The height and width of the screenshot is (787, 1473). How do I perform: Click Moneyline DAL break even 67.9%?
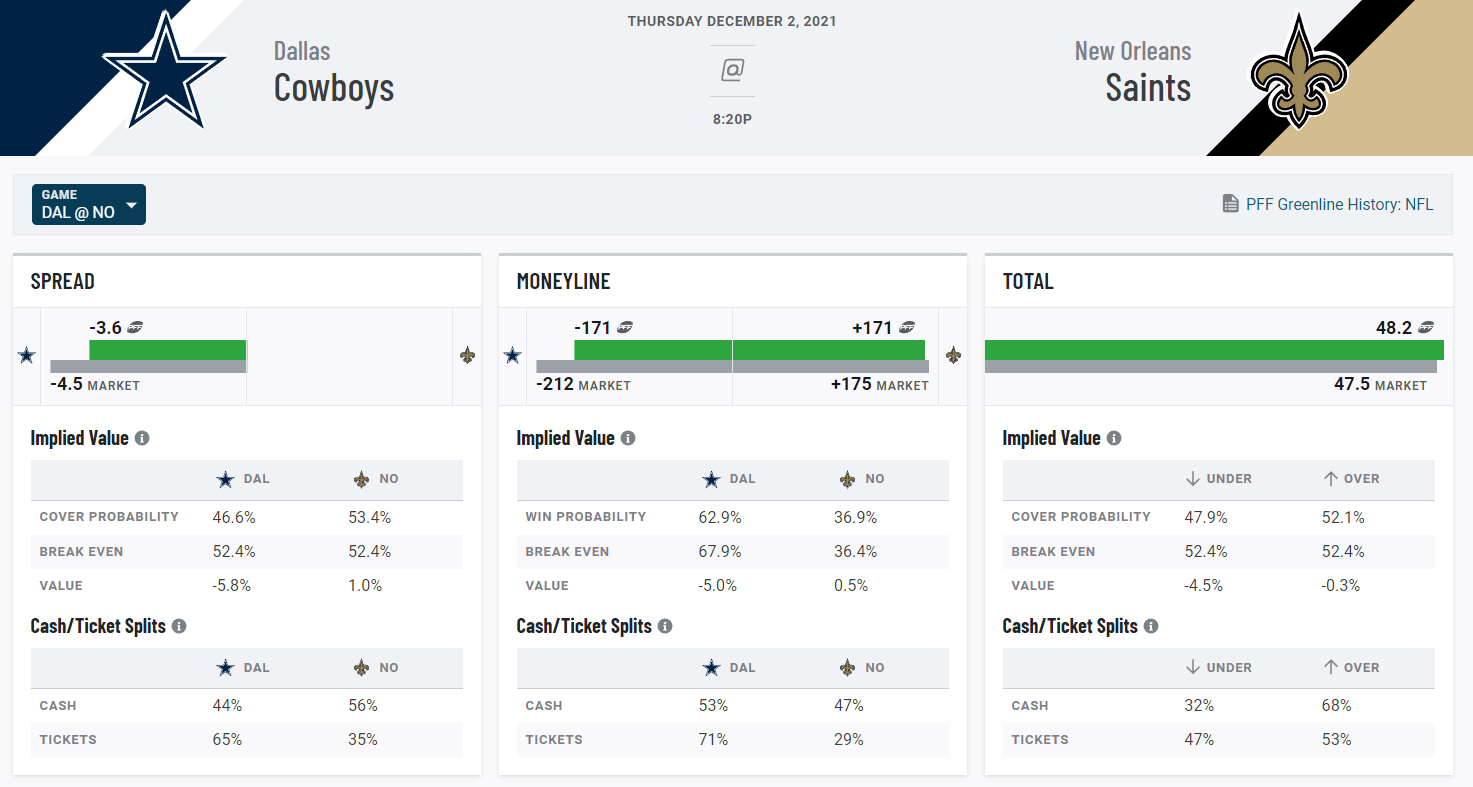coord(720,551)
